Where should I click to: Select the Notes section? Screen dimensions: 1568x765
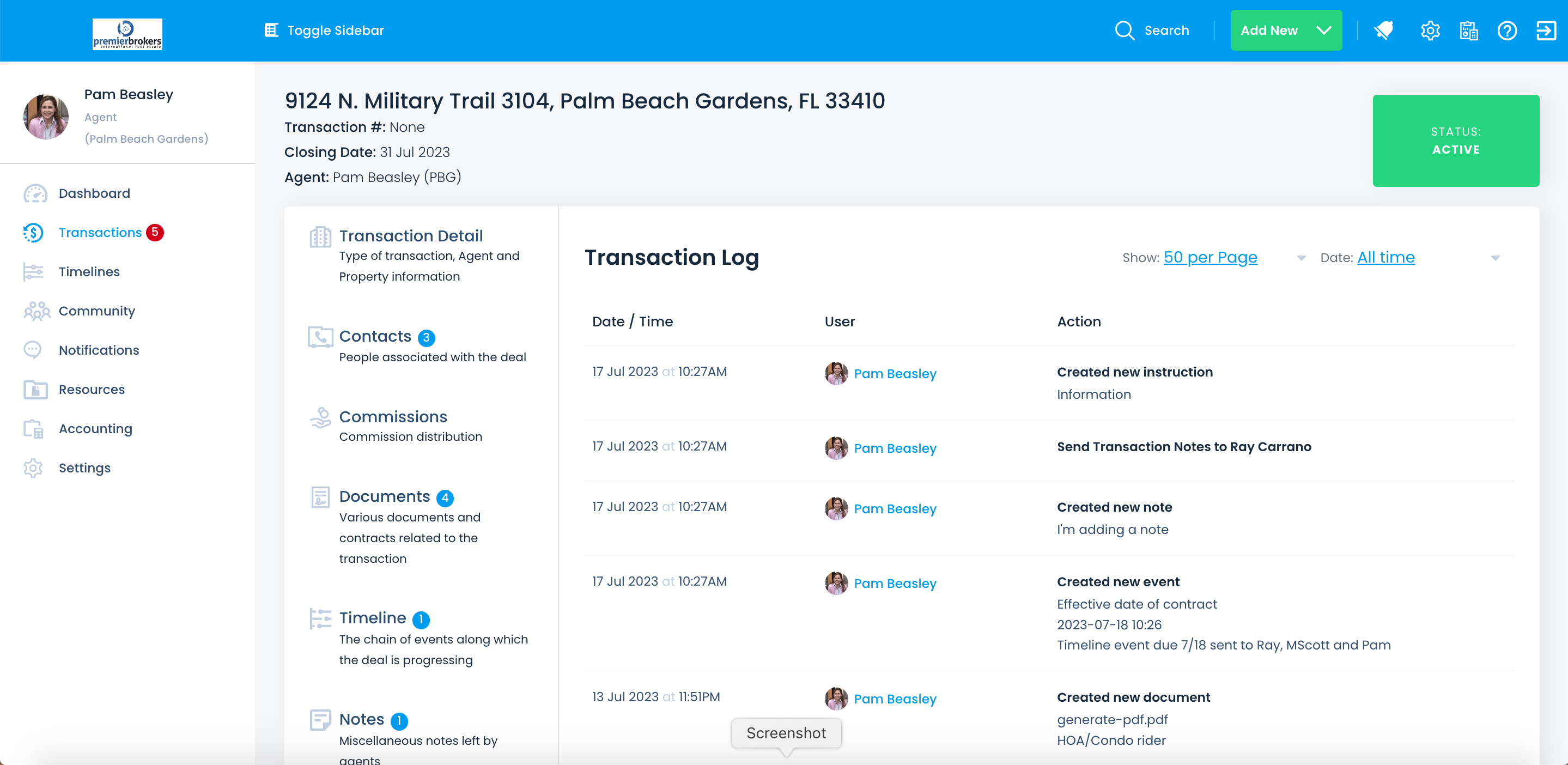tap(361, 719)
